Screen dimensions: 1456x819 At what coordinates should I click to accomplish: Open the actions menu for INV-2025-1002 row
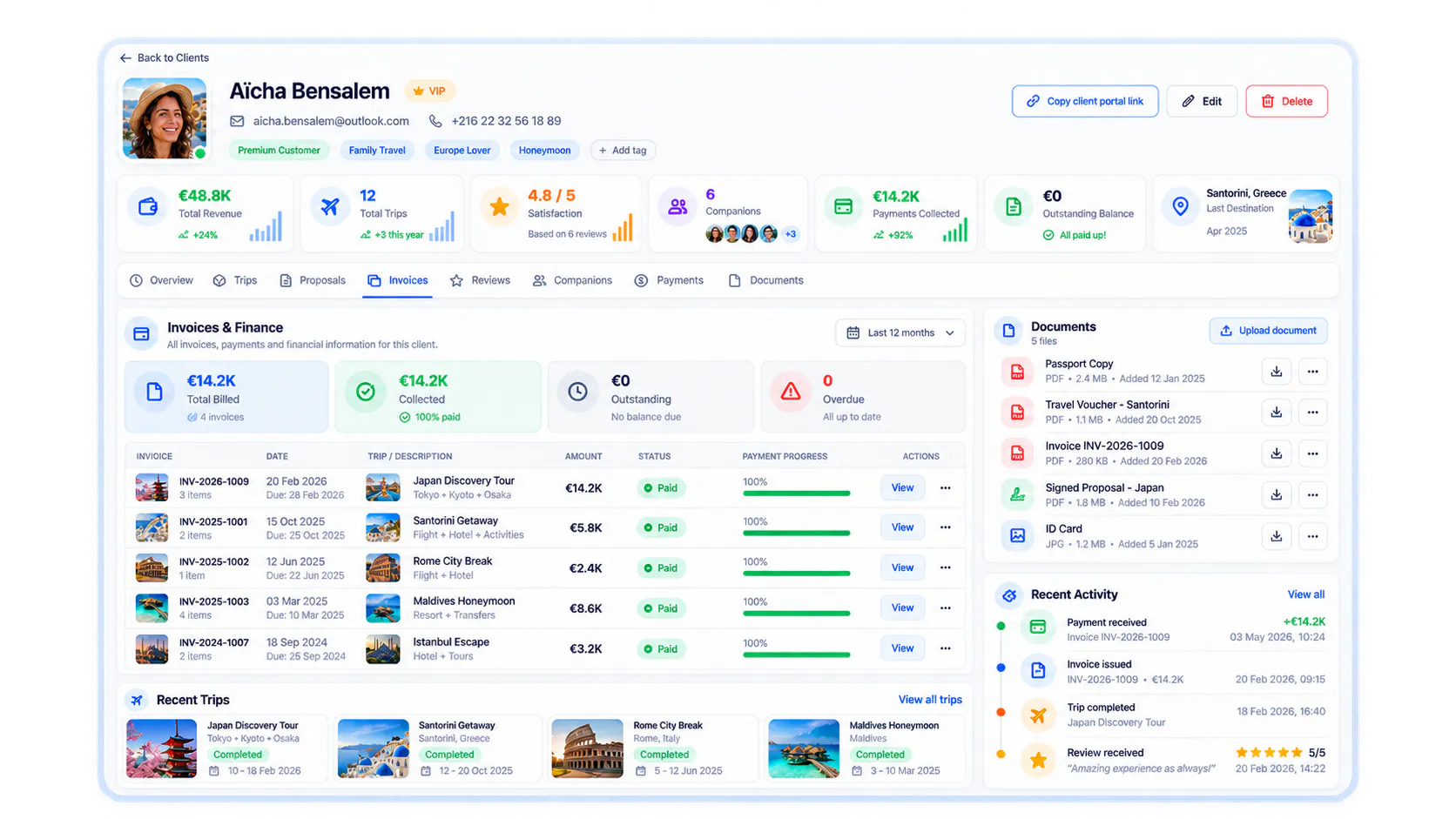(x=945, y=567)
